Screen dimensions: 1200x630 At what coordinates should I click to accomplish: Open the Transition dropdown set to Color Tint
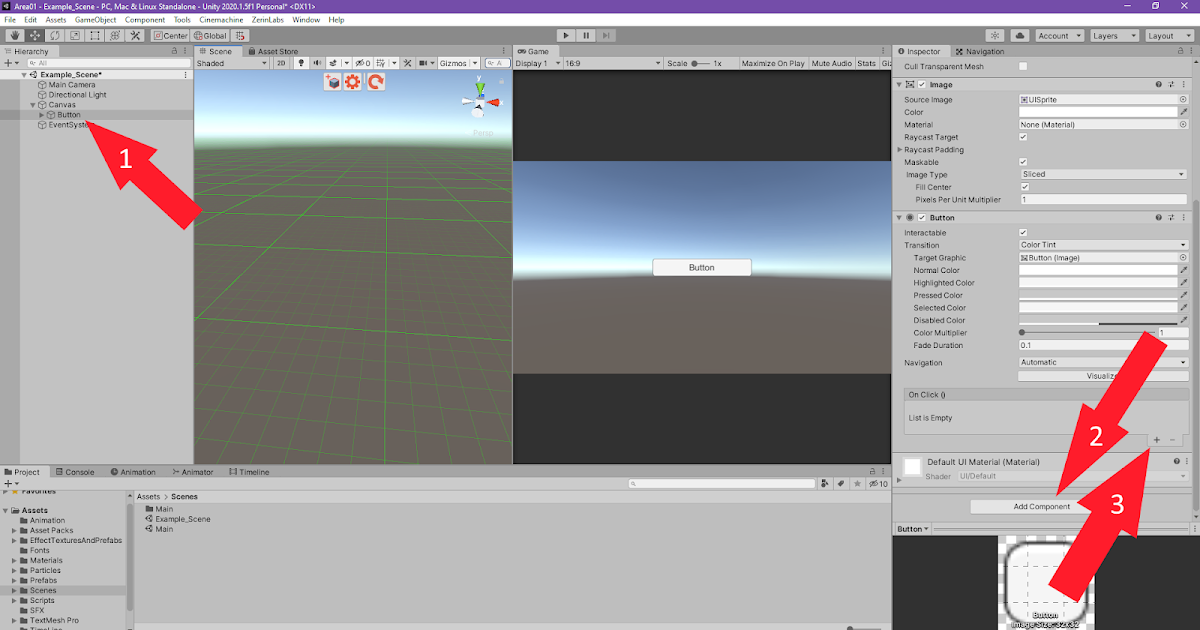[x=1102, y=245]
